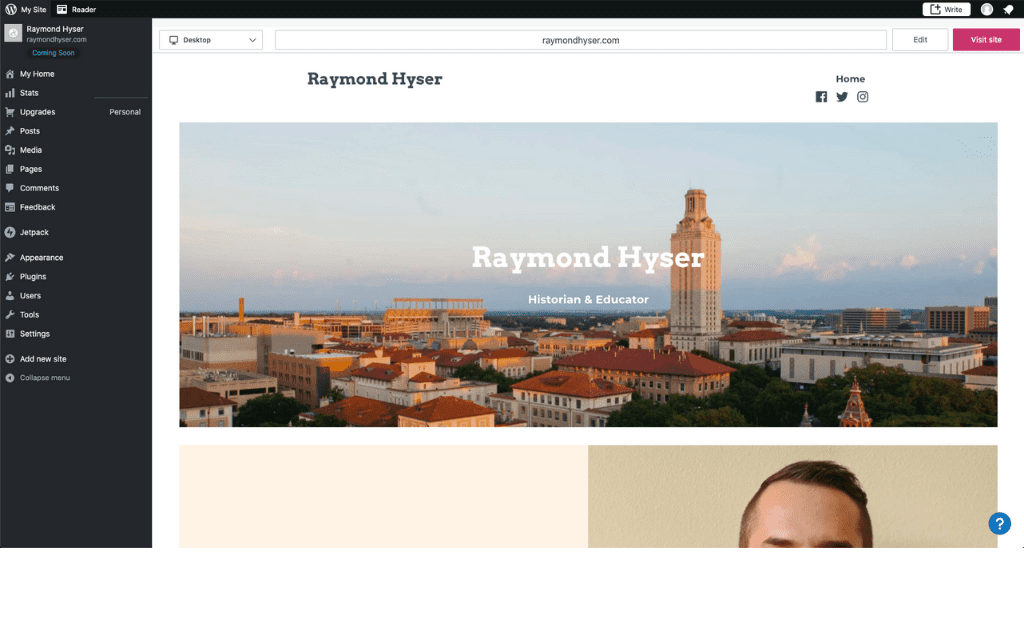Screen dimensions: 1024x640
Task: Click the Users person icon
Action: pos(10,295)
